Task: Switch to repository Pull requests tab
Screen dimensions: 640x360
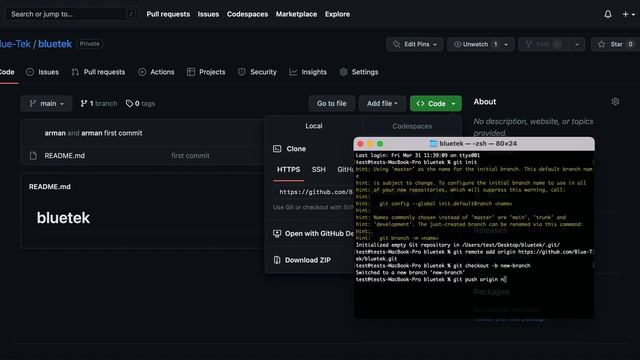Action: (x=98, y=72)
